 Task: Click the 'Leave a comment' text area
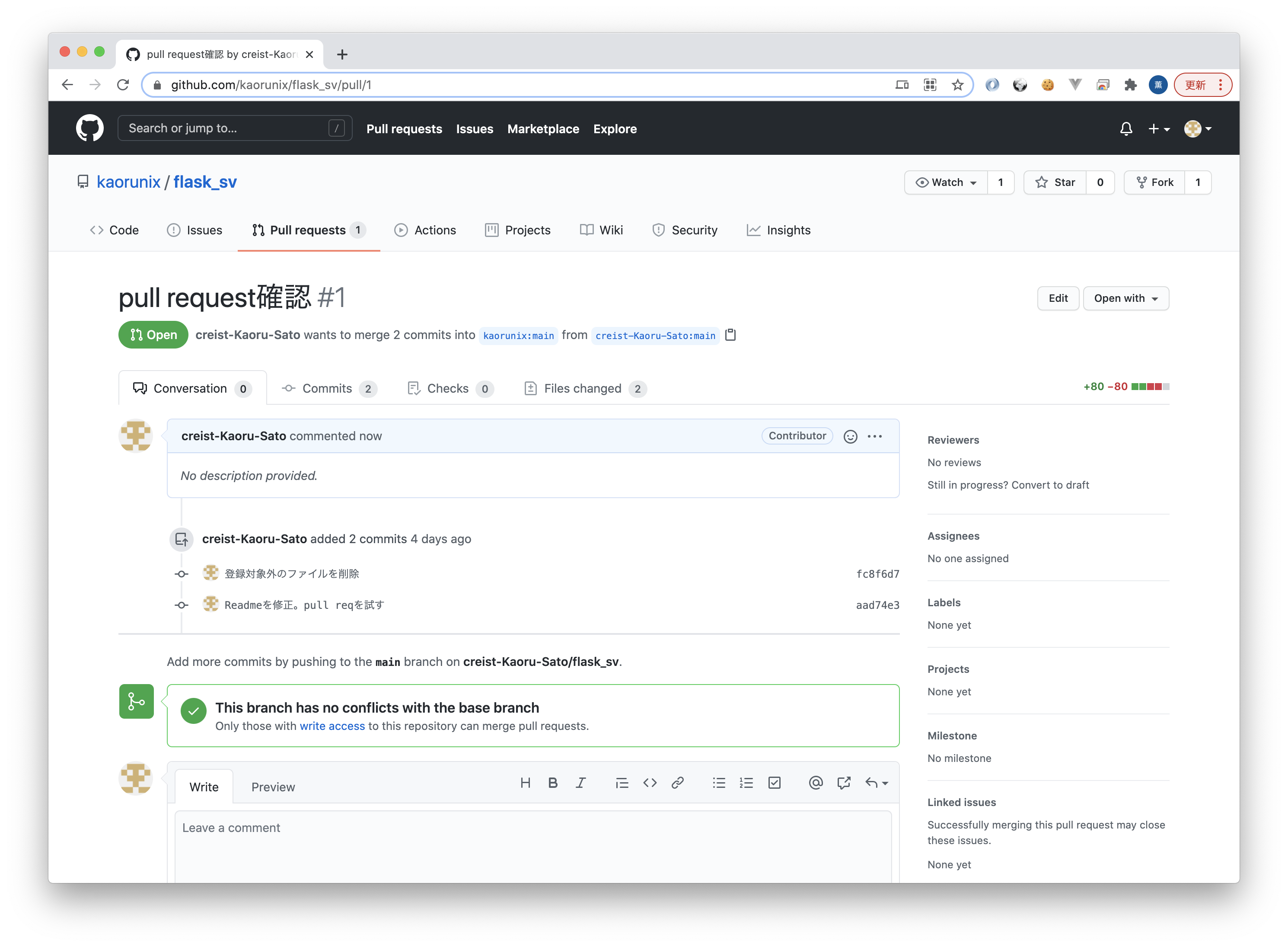click(533, 843)
